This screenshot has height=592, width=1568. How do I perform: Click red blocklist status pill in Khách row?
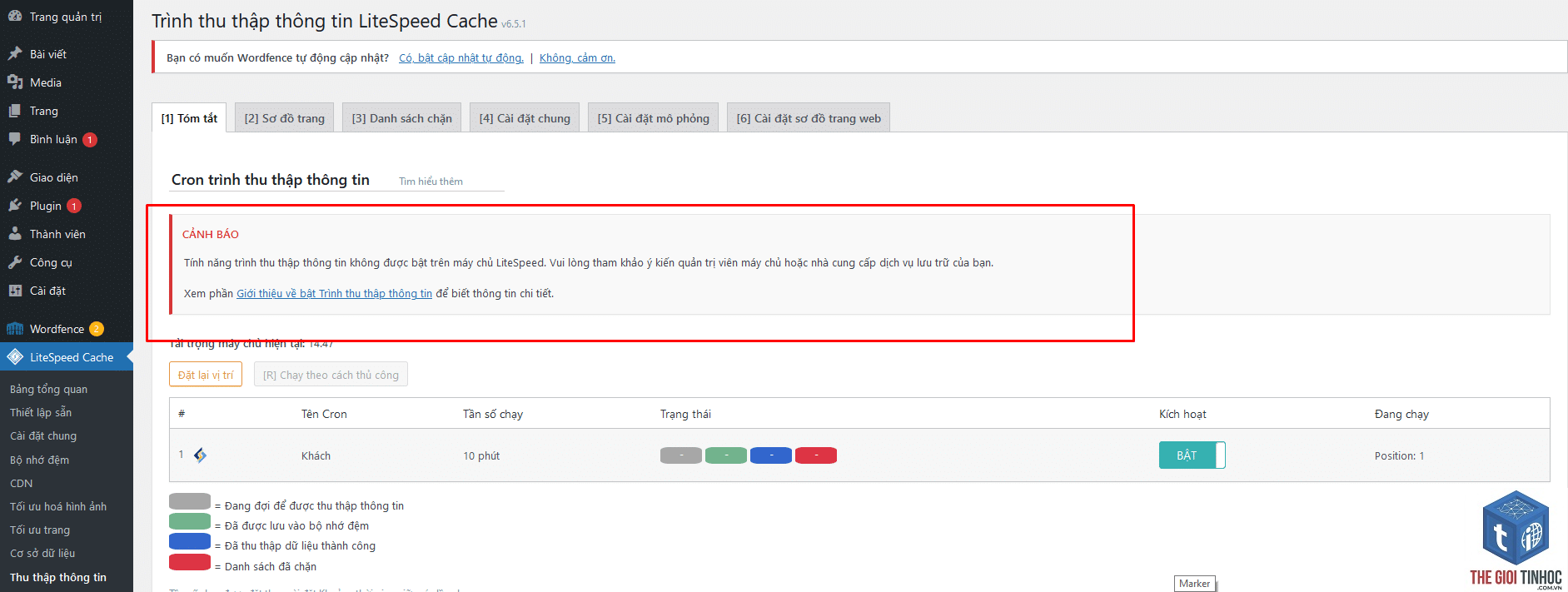tap(816, 455)
